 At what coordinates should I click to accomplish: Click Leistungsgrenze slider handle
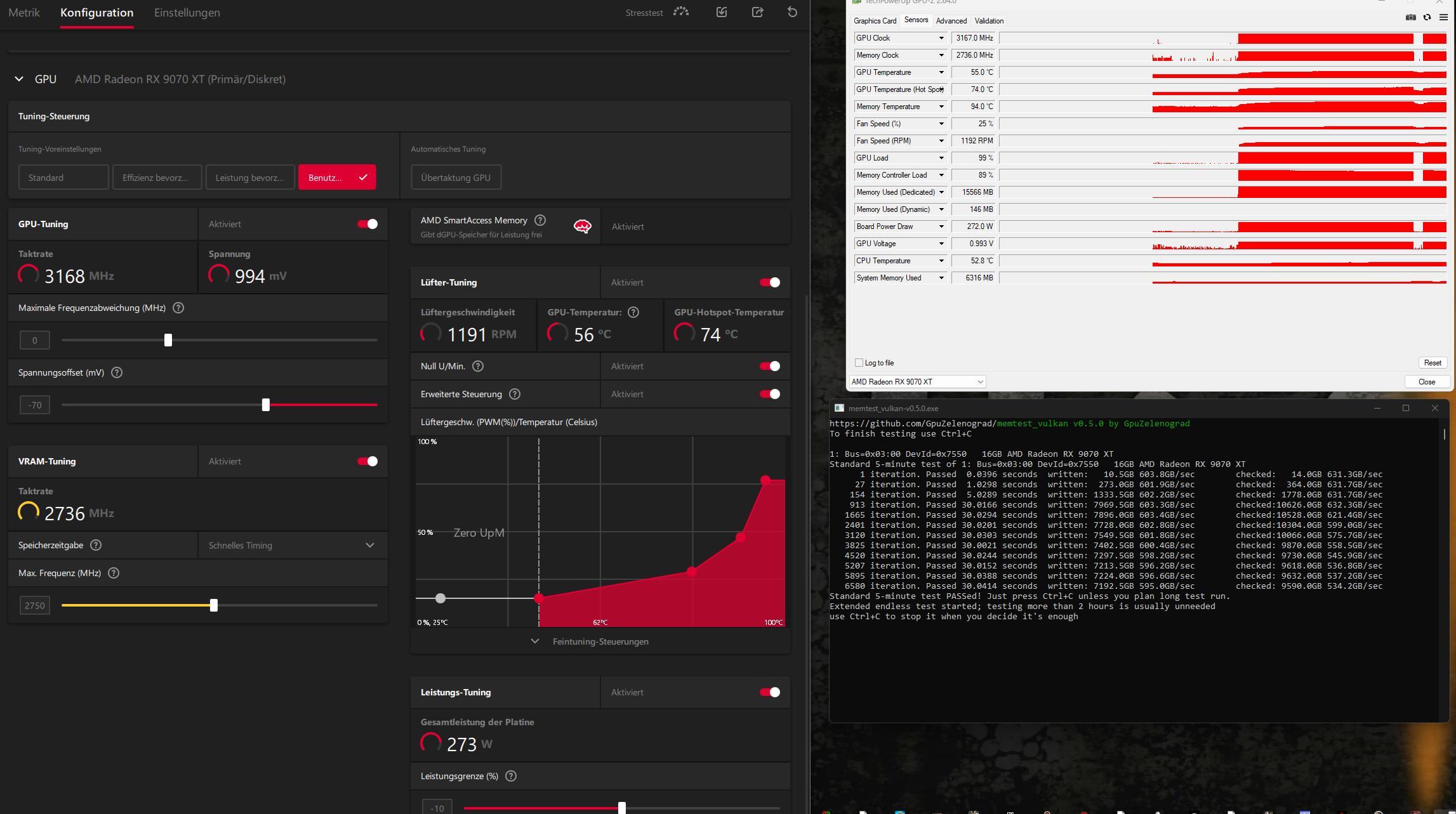(622, 808)
